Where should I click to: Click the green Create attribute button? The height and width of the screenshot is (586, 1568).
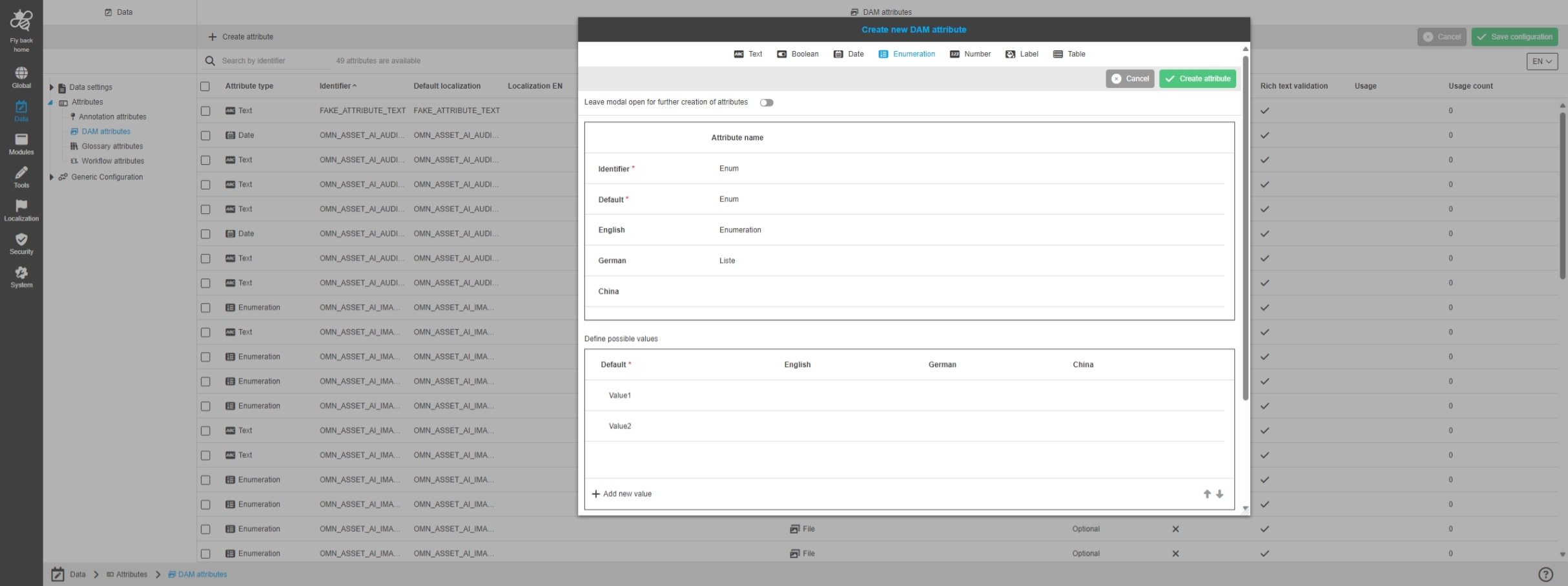(x=1197, y=79)
